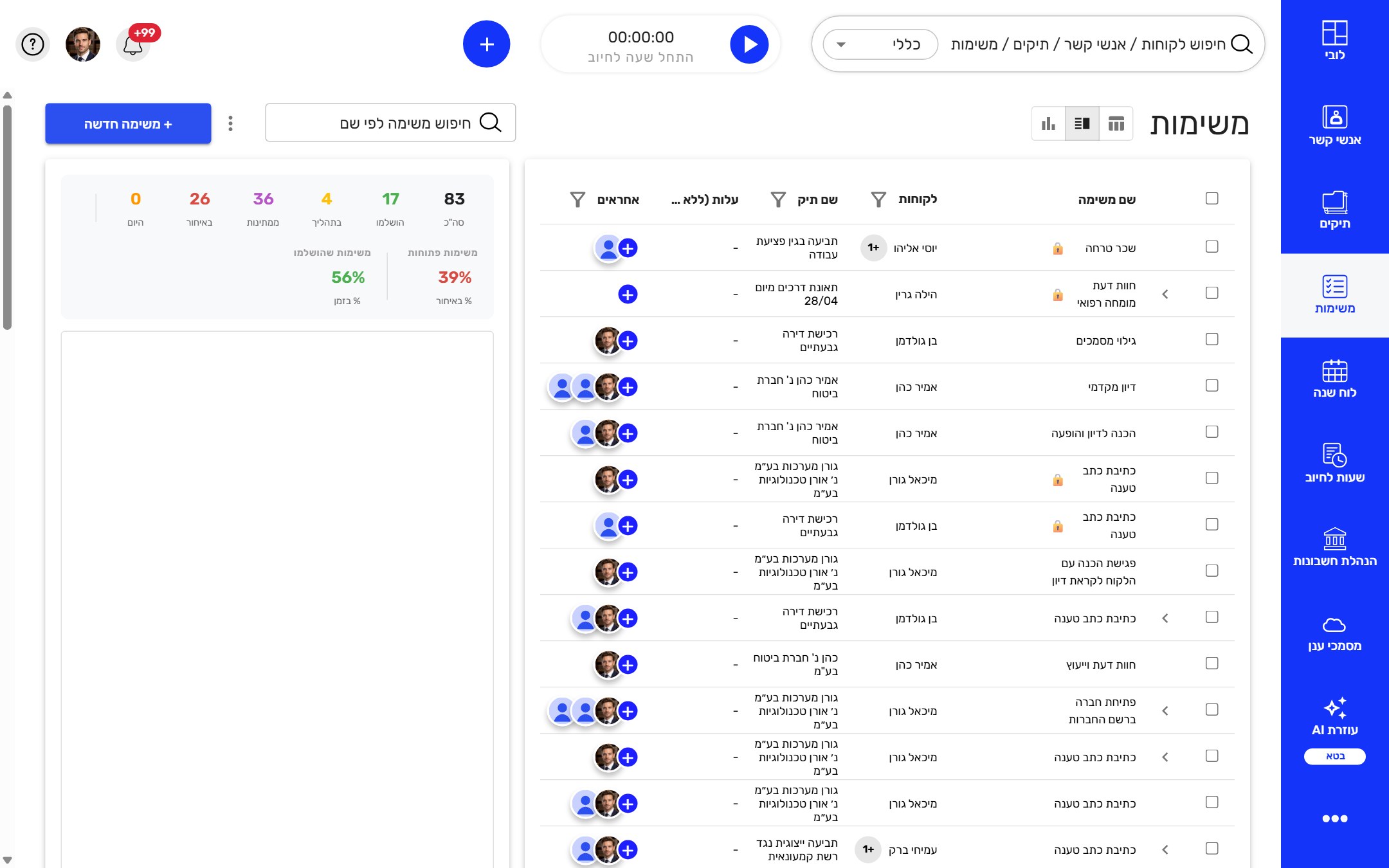Open the לקוחות column filter icon
This screenshot has height=868, width=1389.
(x=878, y=199)
